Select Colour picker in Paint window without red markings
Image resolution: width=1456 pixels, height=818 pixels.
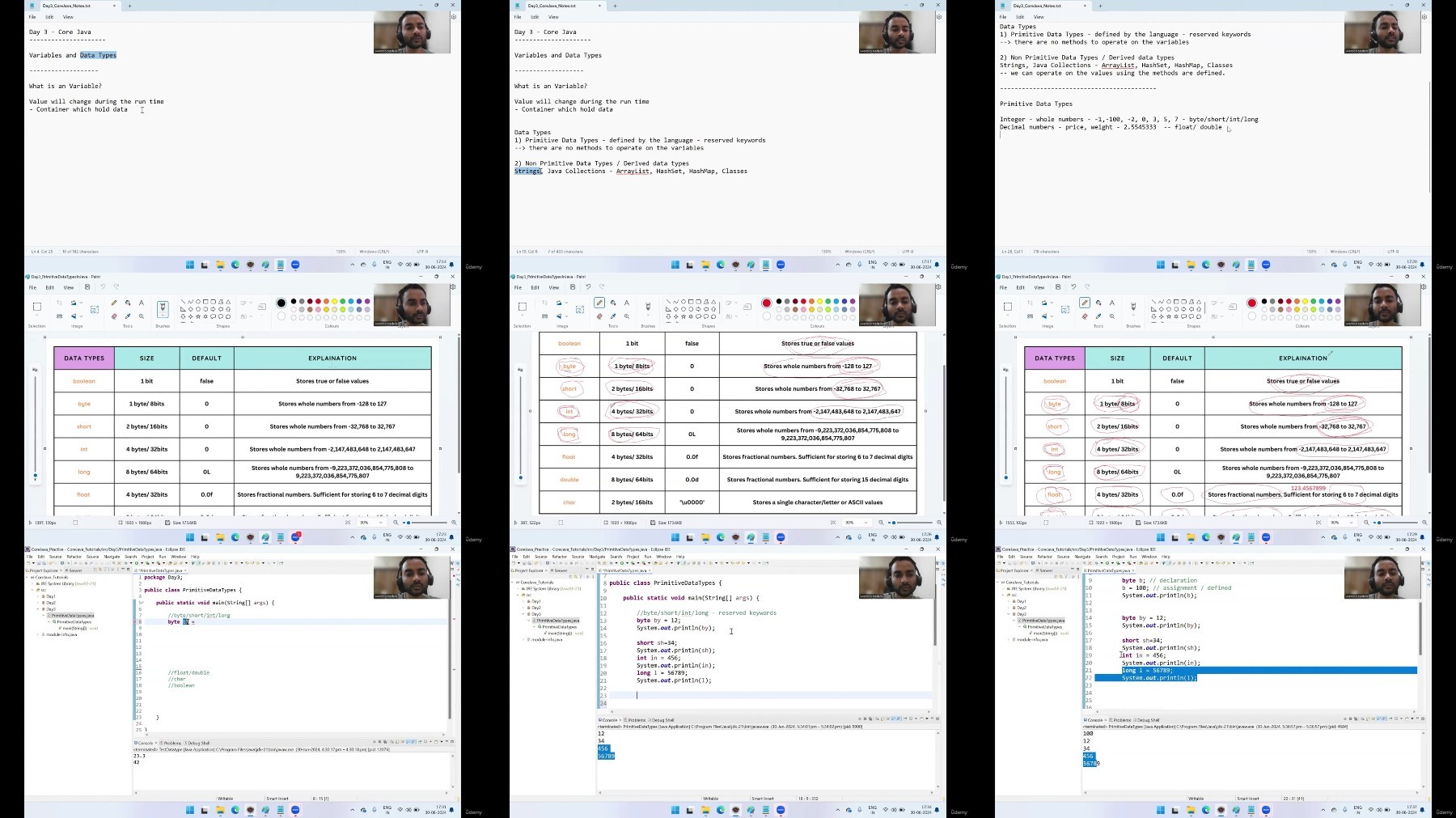click(128, 316)
